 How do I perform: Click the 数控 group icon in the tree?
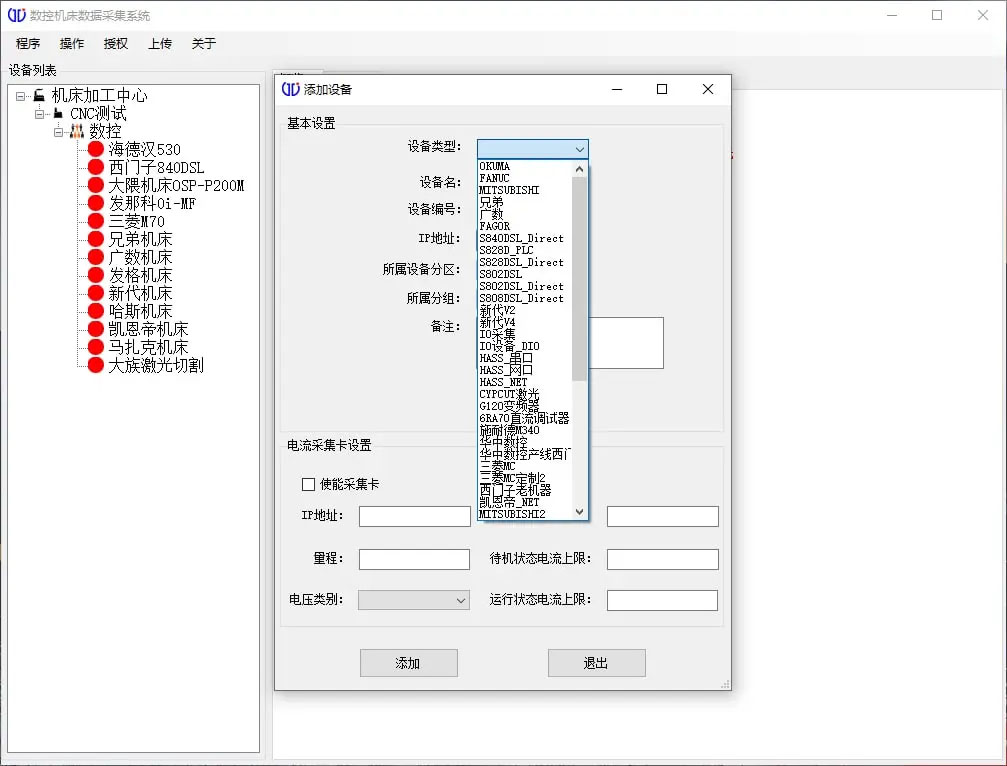click(77, 131)
